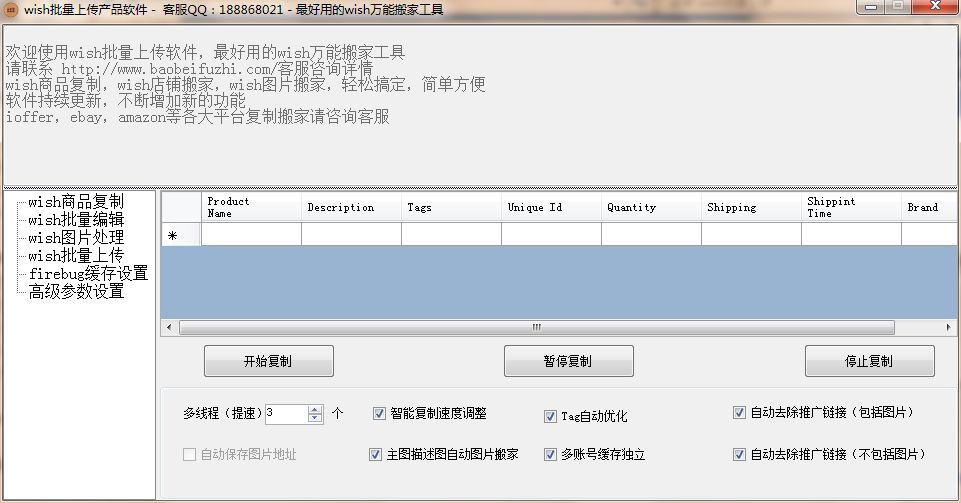Click the Quantity column header

pos(651,207)
